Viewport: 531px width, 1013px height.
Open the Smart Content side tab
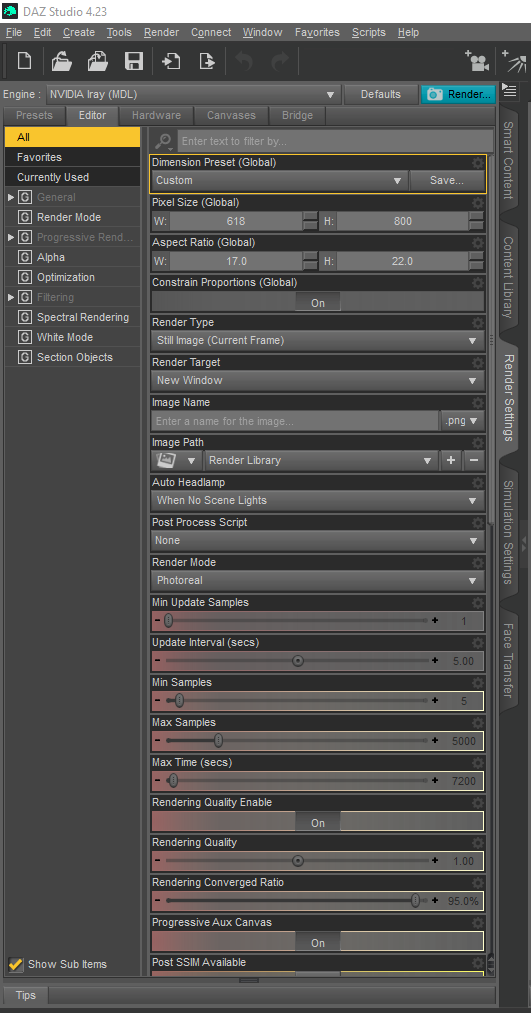(x=508, y=160)
